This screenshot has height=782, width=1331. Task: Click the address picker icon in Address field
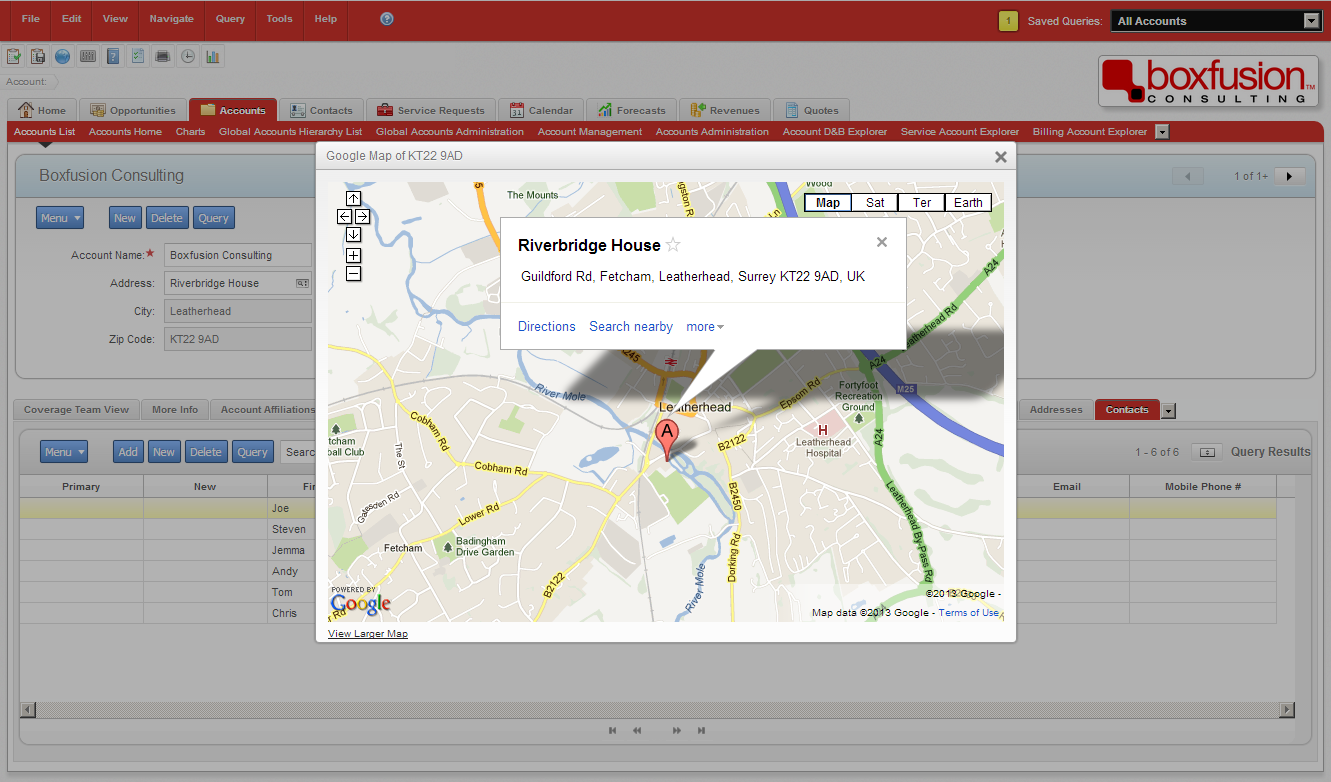pyautogui.click(x=302, y=283)
